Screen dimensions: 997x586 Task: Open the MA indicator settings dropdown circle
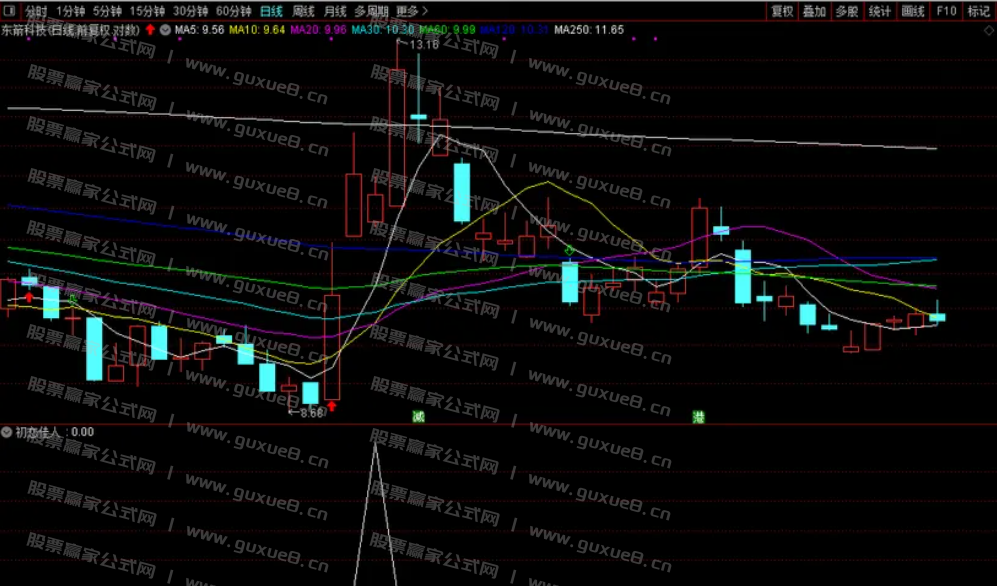click(165, 30)
